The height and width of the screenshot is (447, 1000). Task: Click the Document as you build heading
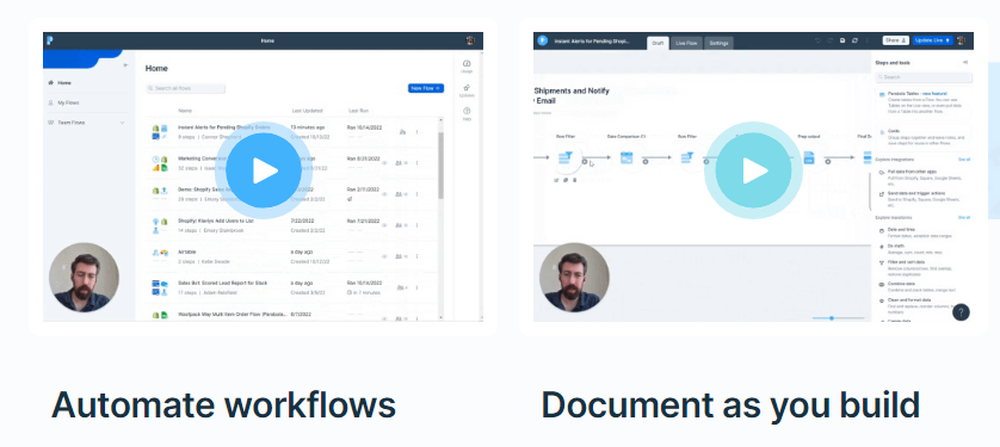[x=730, y=405]
